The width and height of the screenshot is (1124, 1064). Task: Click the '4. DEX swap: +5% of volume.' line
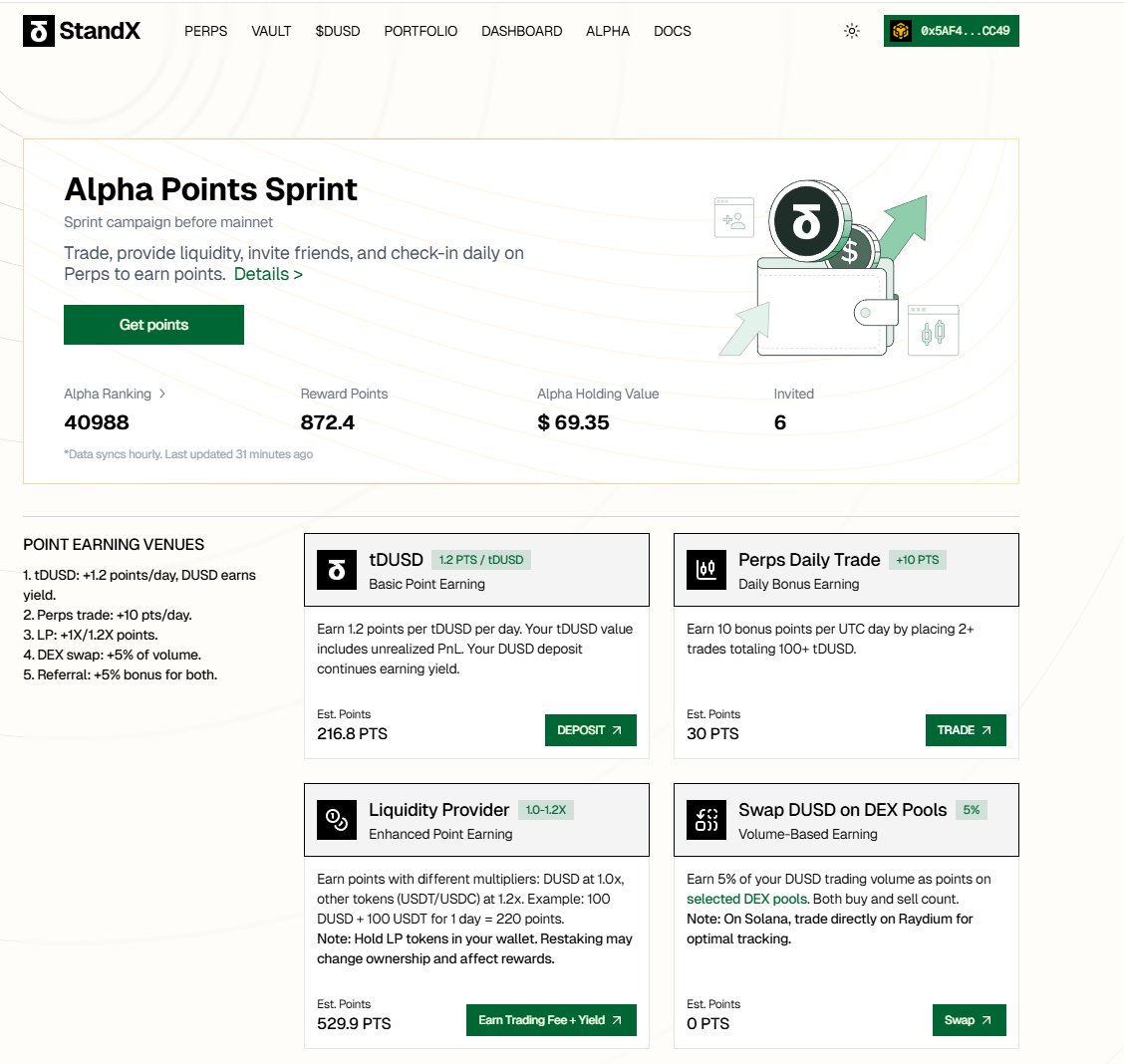click(113, 655)
